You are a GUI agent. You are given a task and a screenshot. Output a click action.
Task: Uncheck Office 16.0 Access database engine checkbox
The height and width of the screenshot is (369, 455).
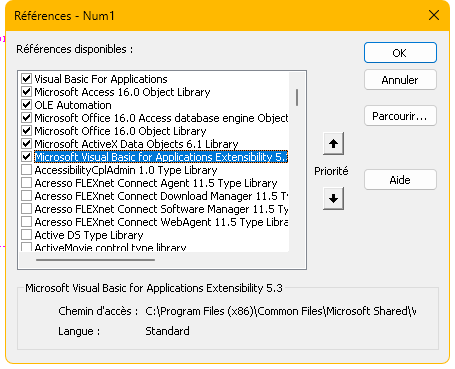[x=26, y=118]
